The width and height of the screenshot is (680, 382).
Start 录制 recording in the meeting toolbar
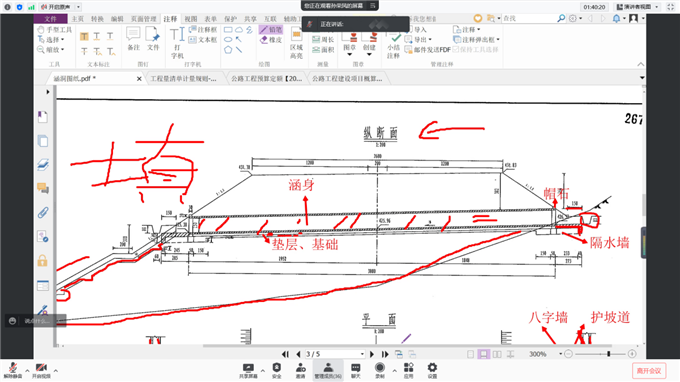(x=380, y=371)
